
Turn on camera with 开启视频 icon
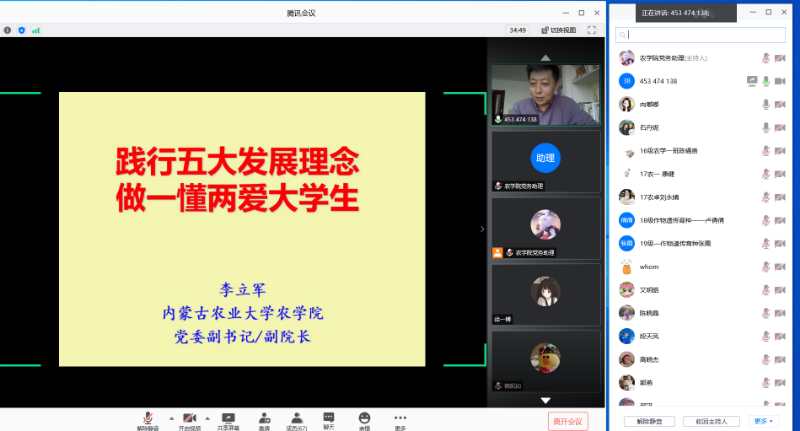[x=190, y=416]
